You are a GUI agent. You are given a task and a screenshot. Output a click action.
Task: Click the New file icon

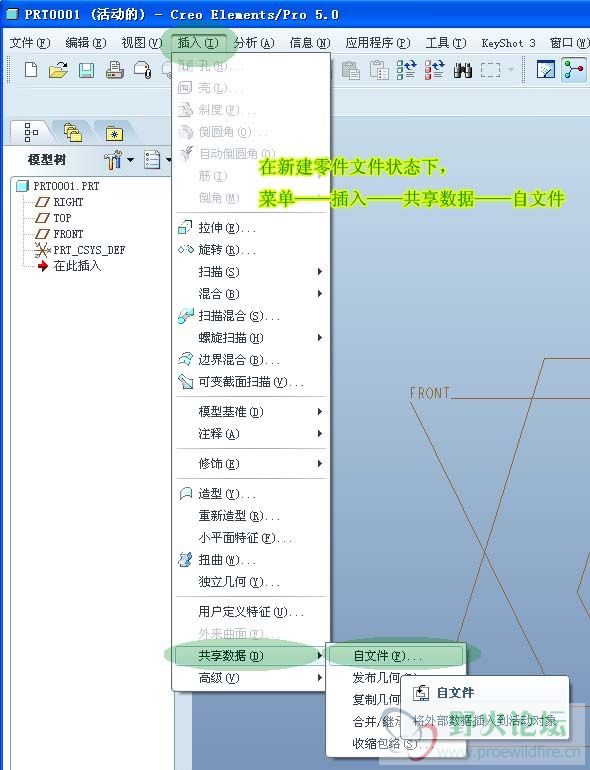tap(30, 70)
